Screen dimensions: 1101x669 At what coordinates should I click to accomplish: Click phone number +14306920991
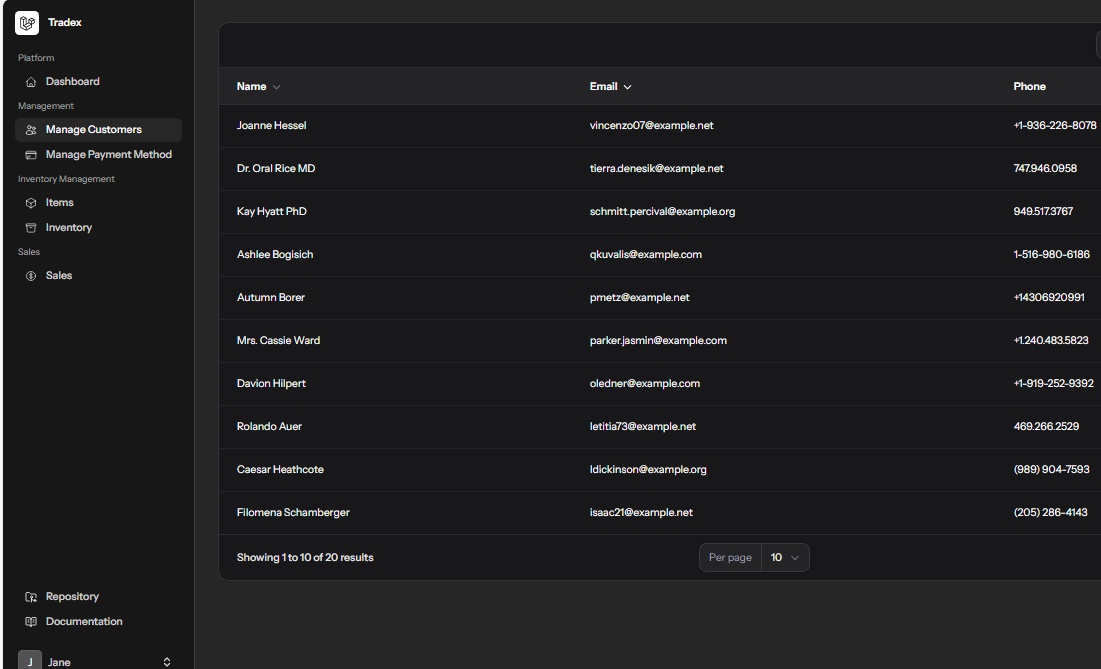click(1049, 297)
